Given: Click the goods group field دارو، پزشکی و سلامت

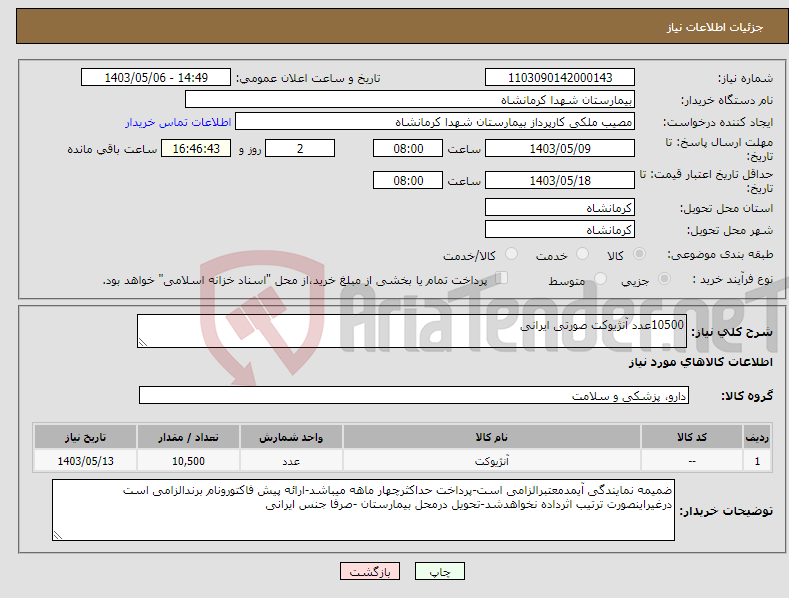Looking at the screenshot, I should coord(414,396).
